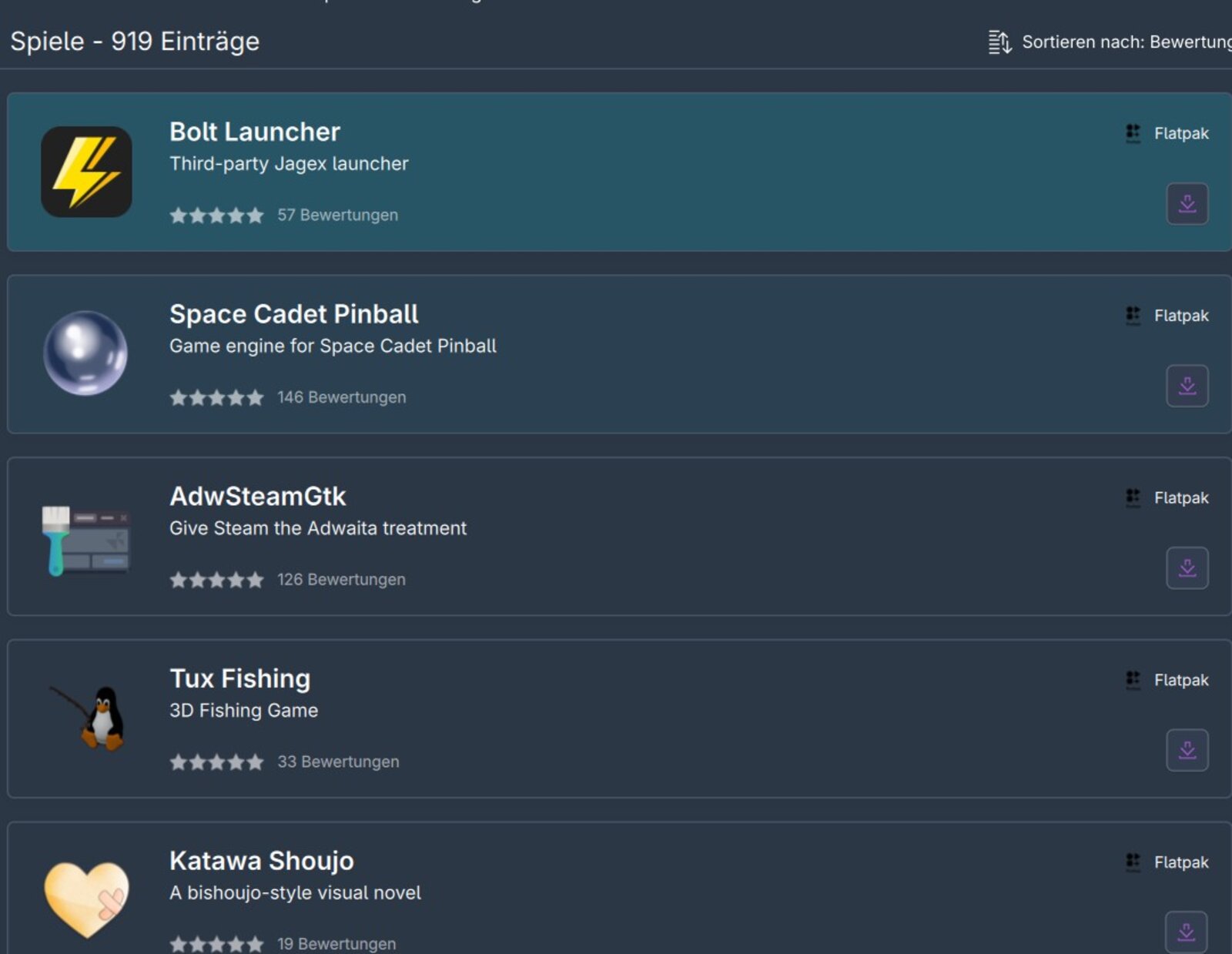The width and height of the screenshot is (1232, 954).
Task: Click the Space Cadet Pinball ball icon
Action: coord(85,353)
